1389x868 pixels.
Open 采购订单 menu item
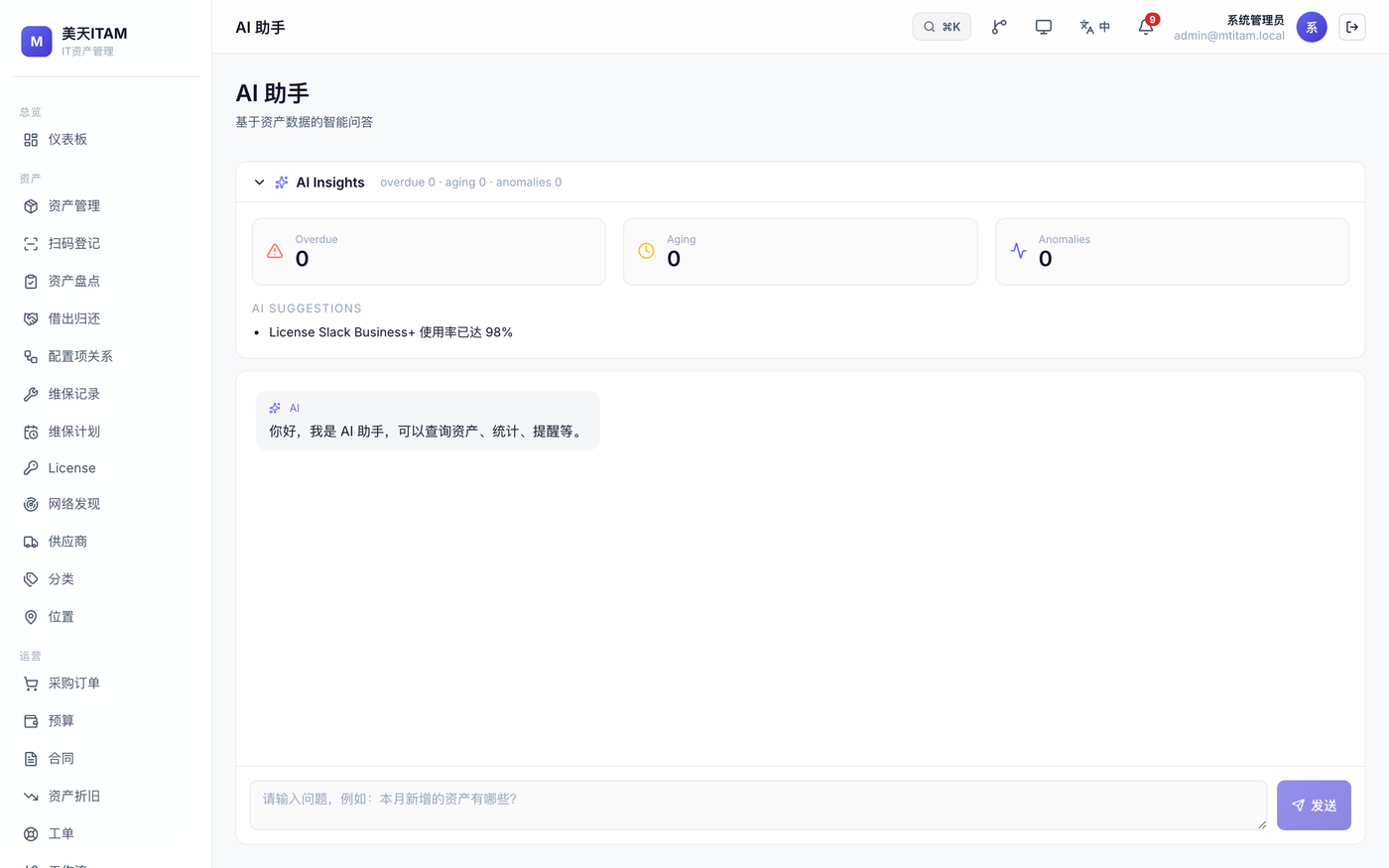[x=105, y=684]
